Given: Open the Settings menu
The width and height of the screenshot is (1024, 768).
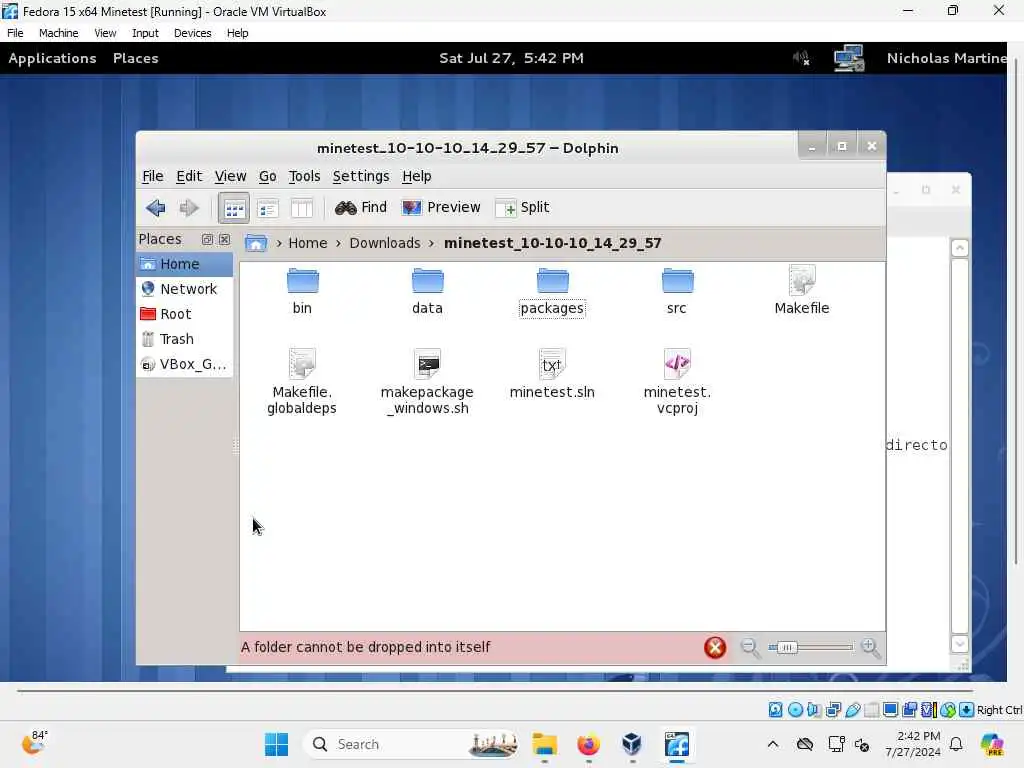Looking at the screenshot, I should click(361, 176).
